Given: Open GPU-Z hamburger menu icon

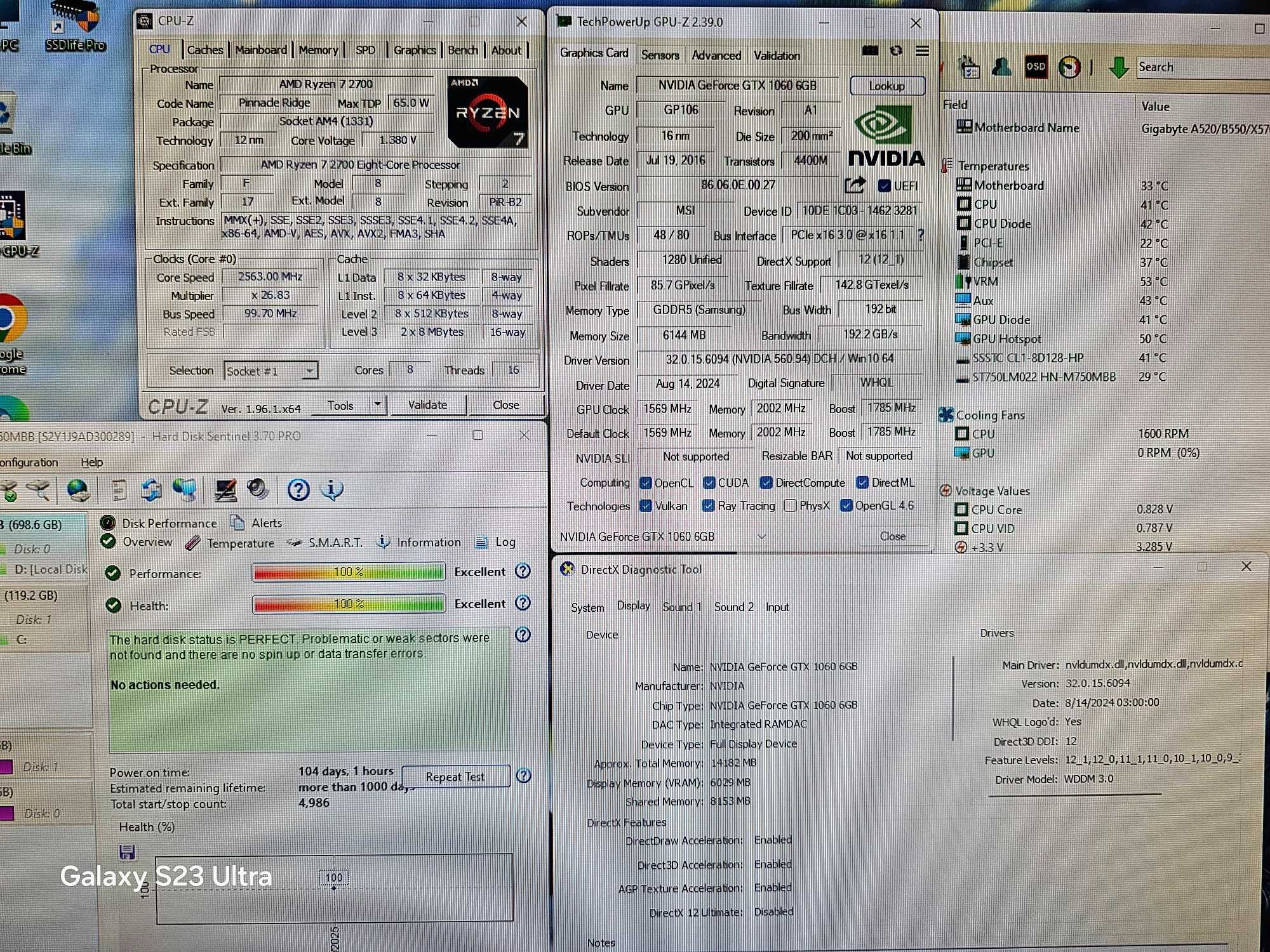Looking at the screenshot, I should 922,51.
